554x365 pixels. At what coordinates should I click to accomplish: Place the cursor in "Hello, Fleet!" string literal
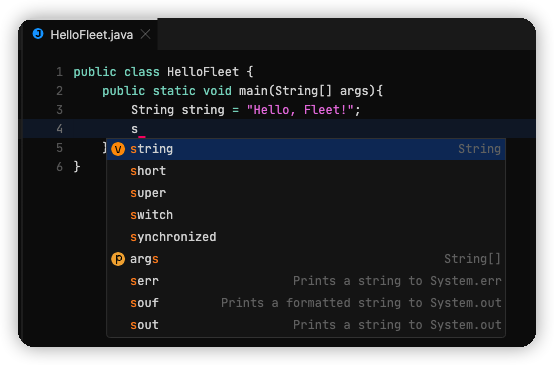pyautogui.click(x=300, y=110)
